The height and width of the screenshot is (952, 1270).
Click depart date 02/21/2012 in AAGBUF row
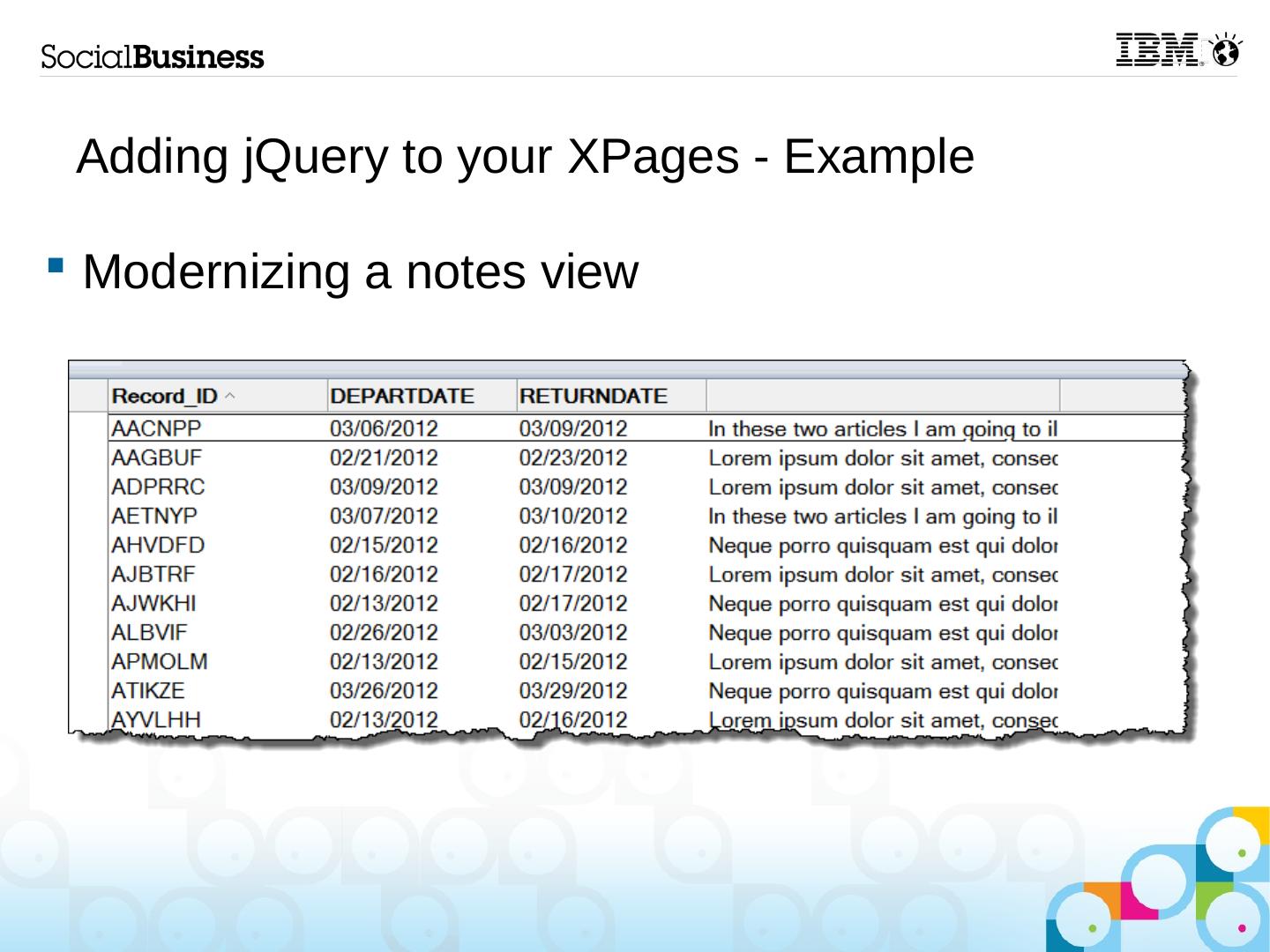coord(384,457)
